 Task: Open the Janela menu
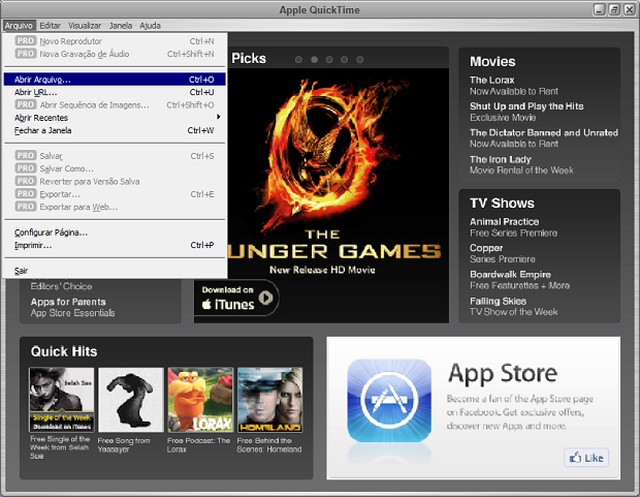click(120, 26)
